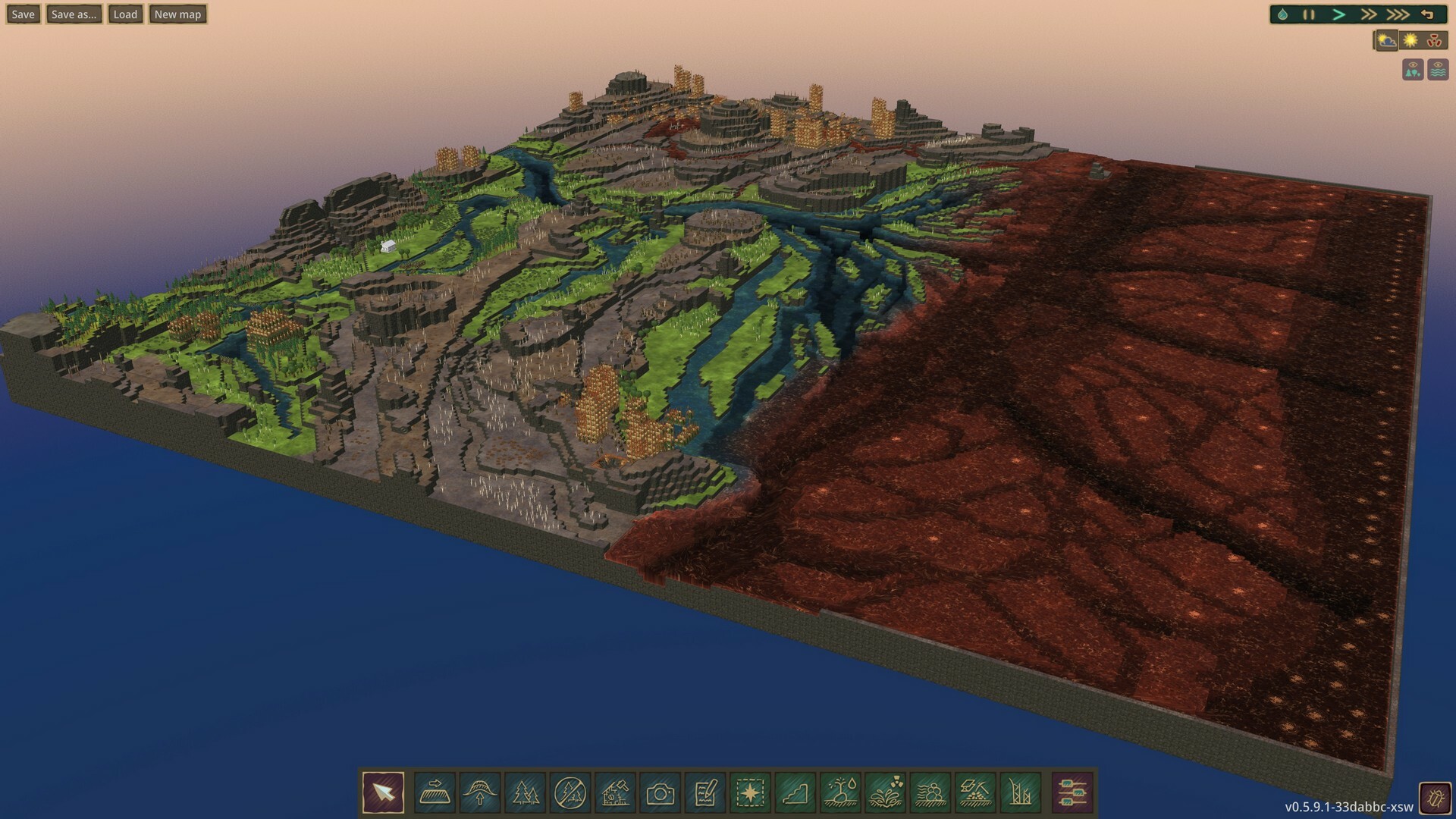The height and width of the screenshot is (819, 1456).
Task: Select the remove trees brush tool
Action: 570,793
